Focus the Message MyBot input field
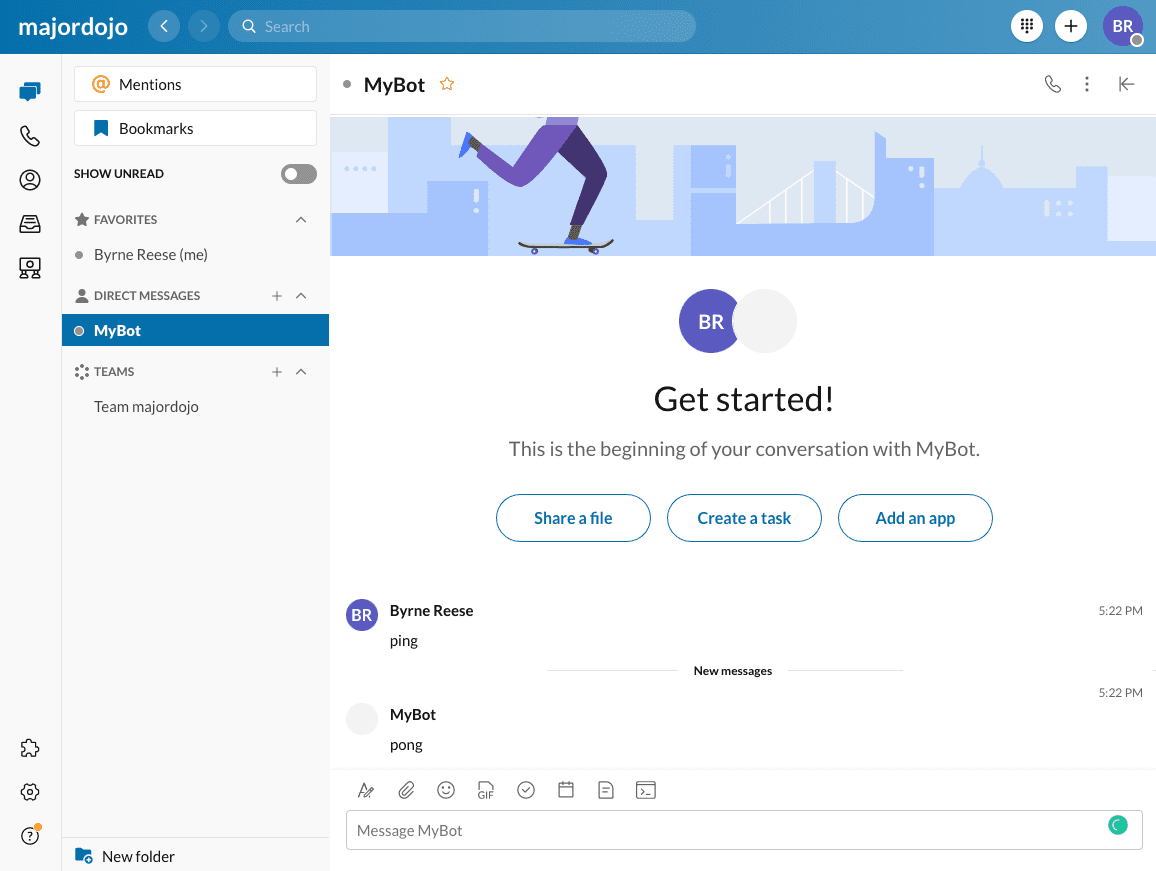 (x=725, y=830)
